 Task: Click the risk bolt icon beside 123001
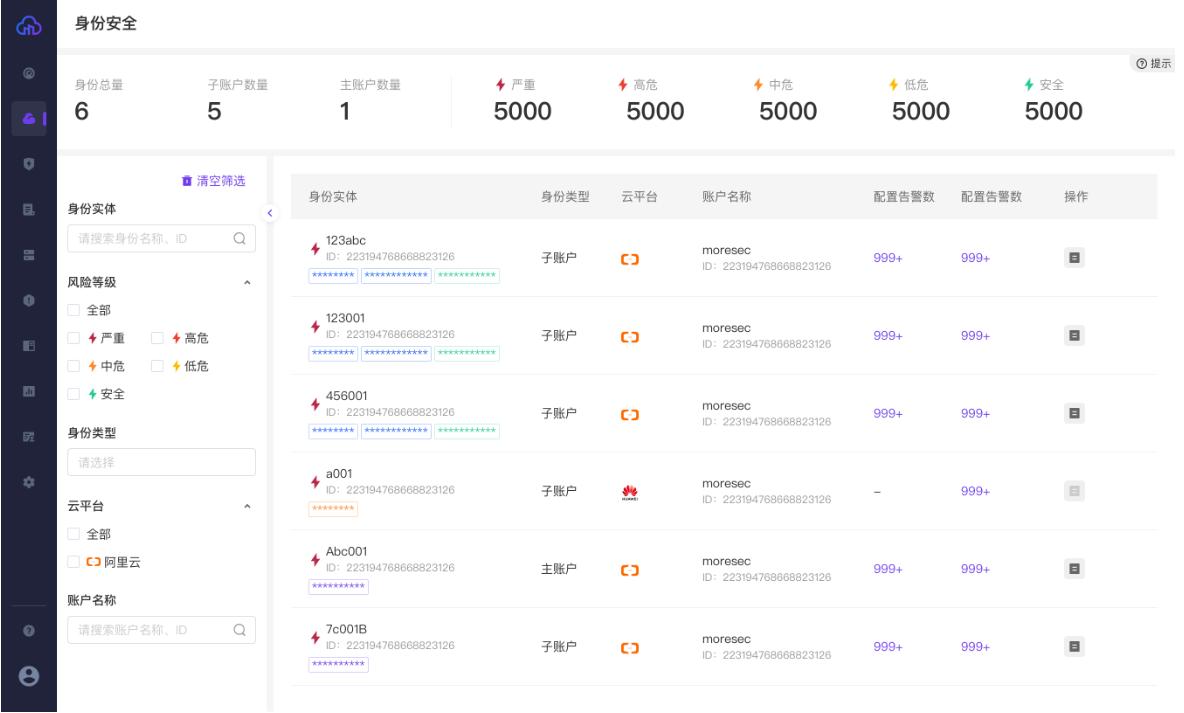coord(315,326)
